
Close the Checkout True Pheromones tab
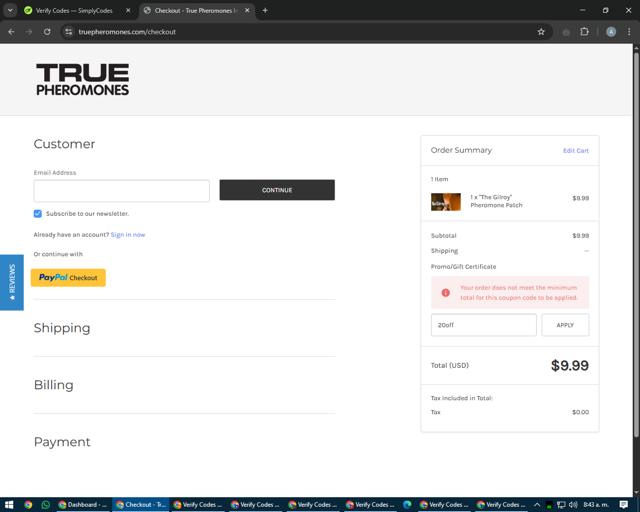(x=247, y=10)
